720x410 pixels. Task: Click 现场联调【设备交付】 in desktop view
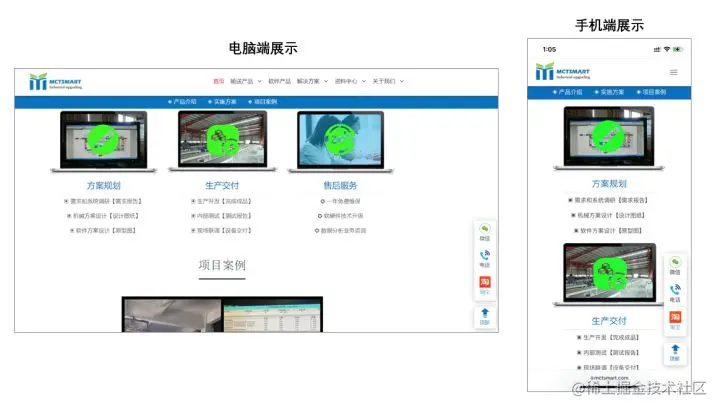pyautogui.click(x=221, y=230)
